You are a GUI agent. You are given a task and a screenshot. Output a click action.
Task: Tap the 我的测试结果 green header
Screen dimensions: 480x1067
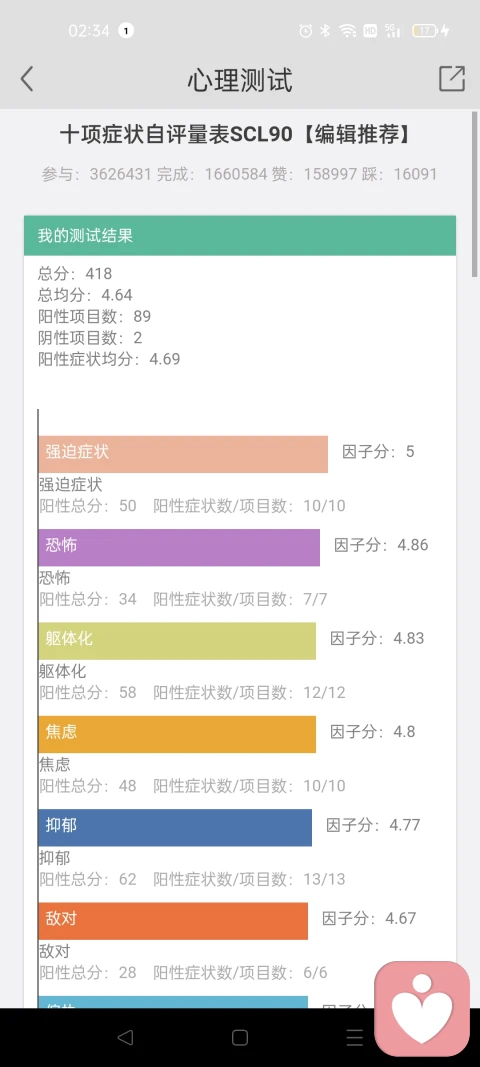click(240, 235)
